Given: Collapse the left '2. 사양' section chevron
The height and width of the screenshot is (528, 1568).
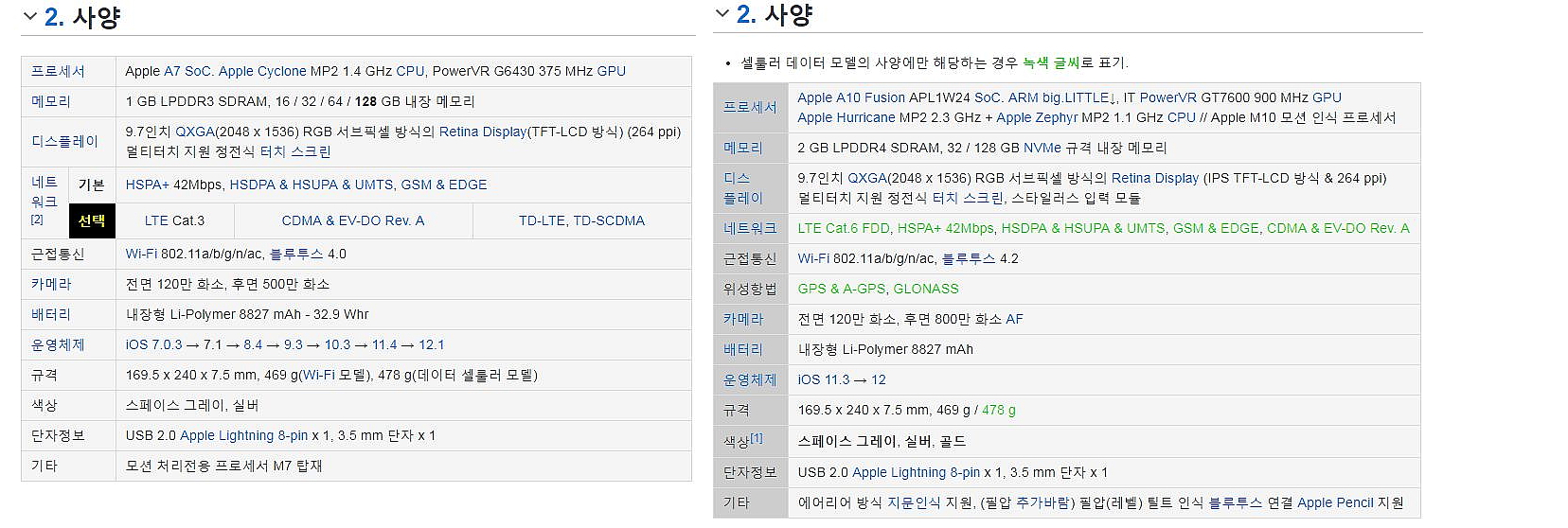Looking at the screenshot, I should point(29,17).
